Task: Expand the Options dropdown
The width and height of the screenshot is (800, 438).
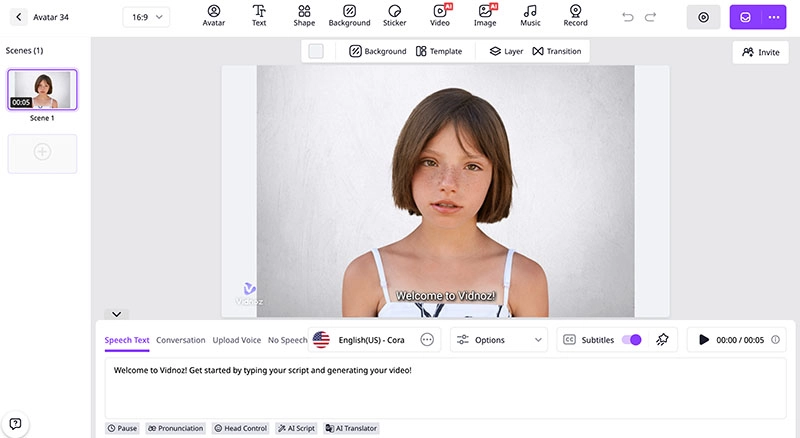Action: [499, 340]
